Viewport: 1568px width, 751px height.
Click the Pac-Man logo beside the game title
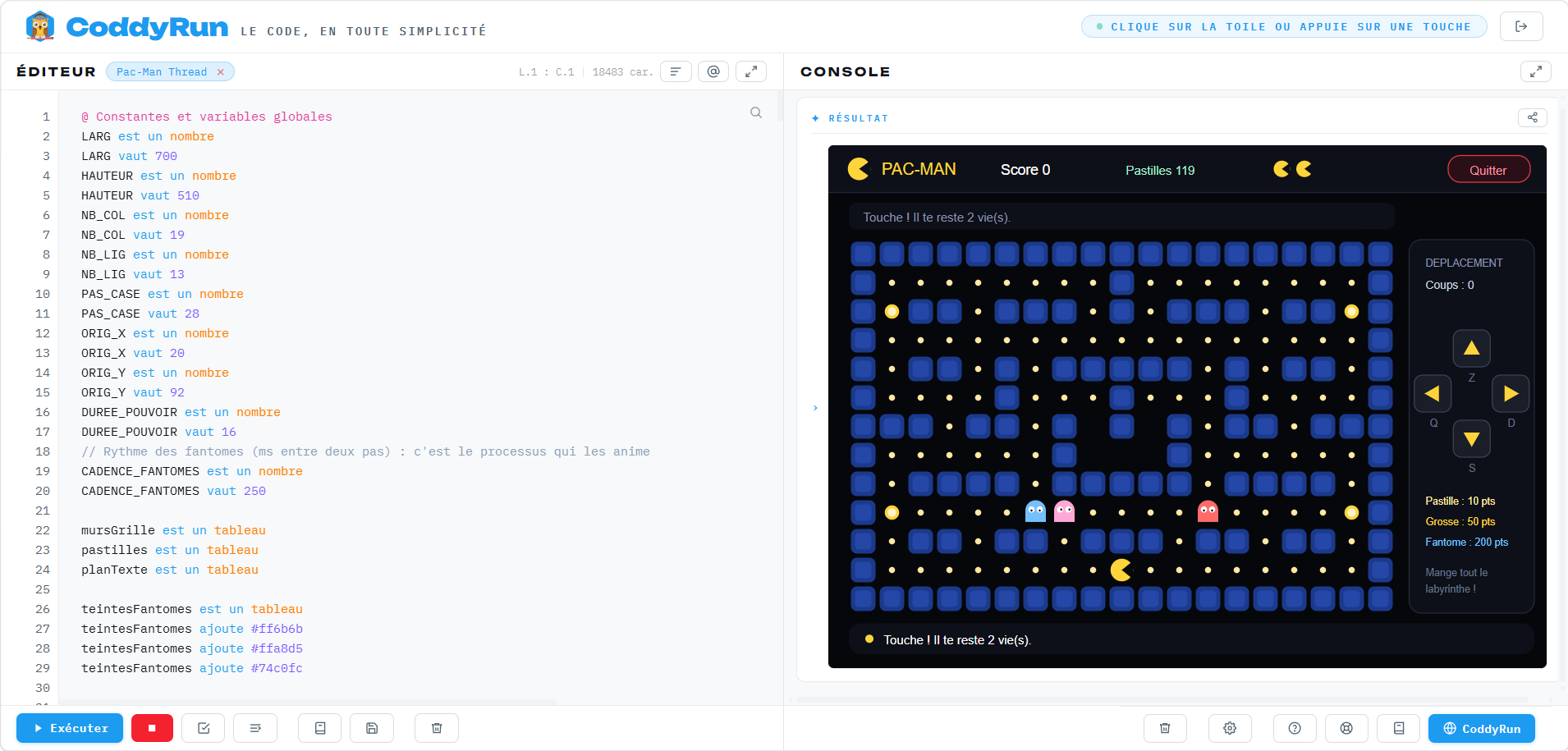858,169
